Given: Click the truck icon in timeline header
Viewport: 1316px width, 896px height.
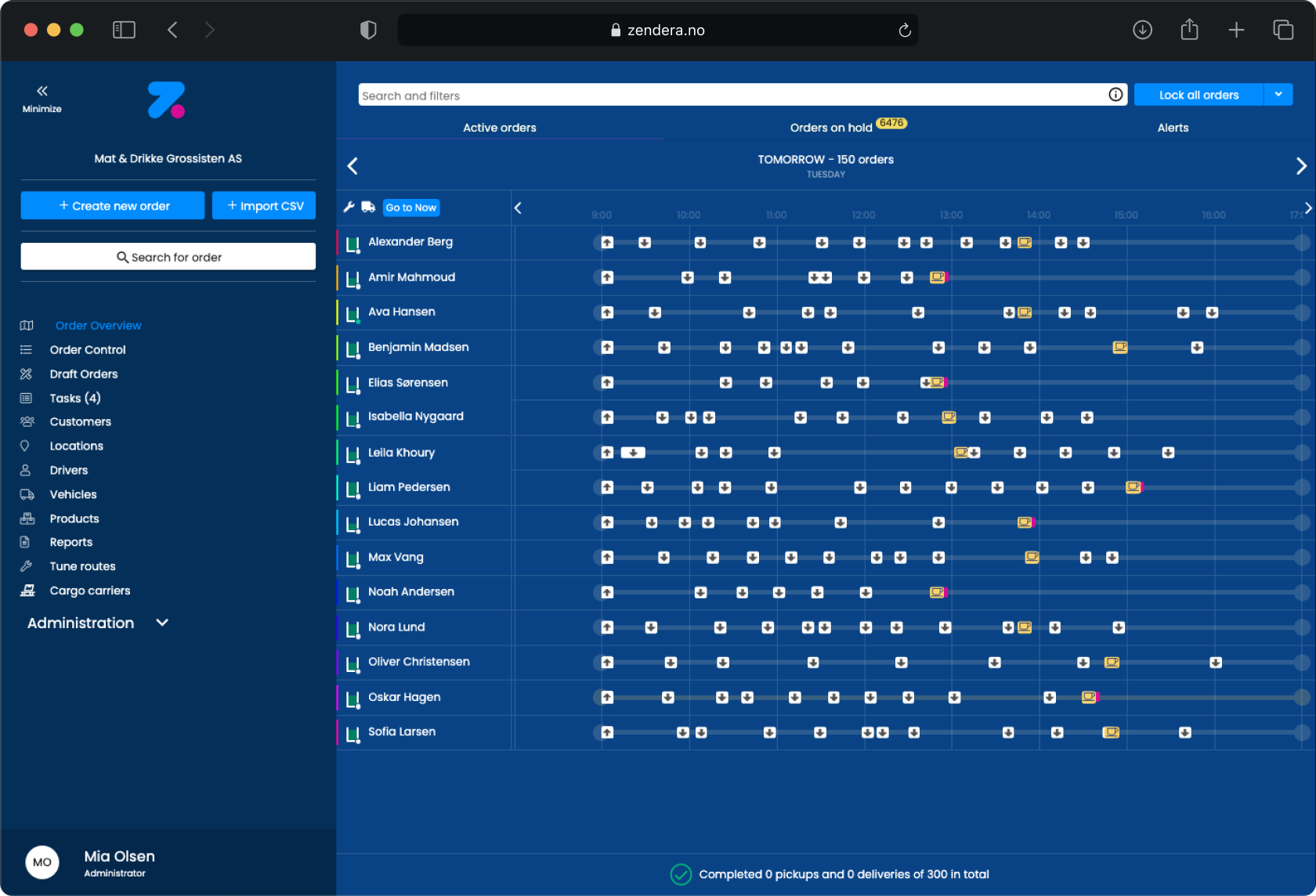Looking at the screenshot, I should tap(368, 207).
